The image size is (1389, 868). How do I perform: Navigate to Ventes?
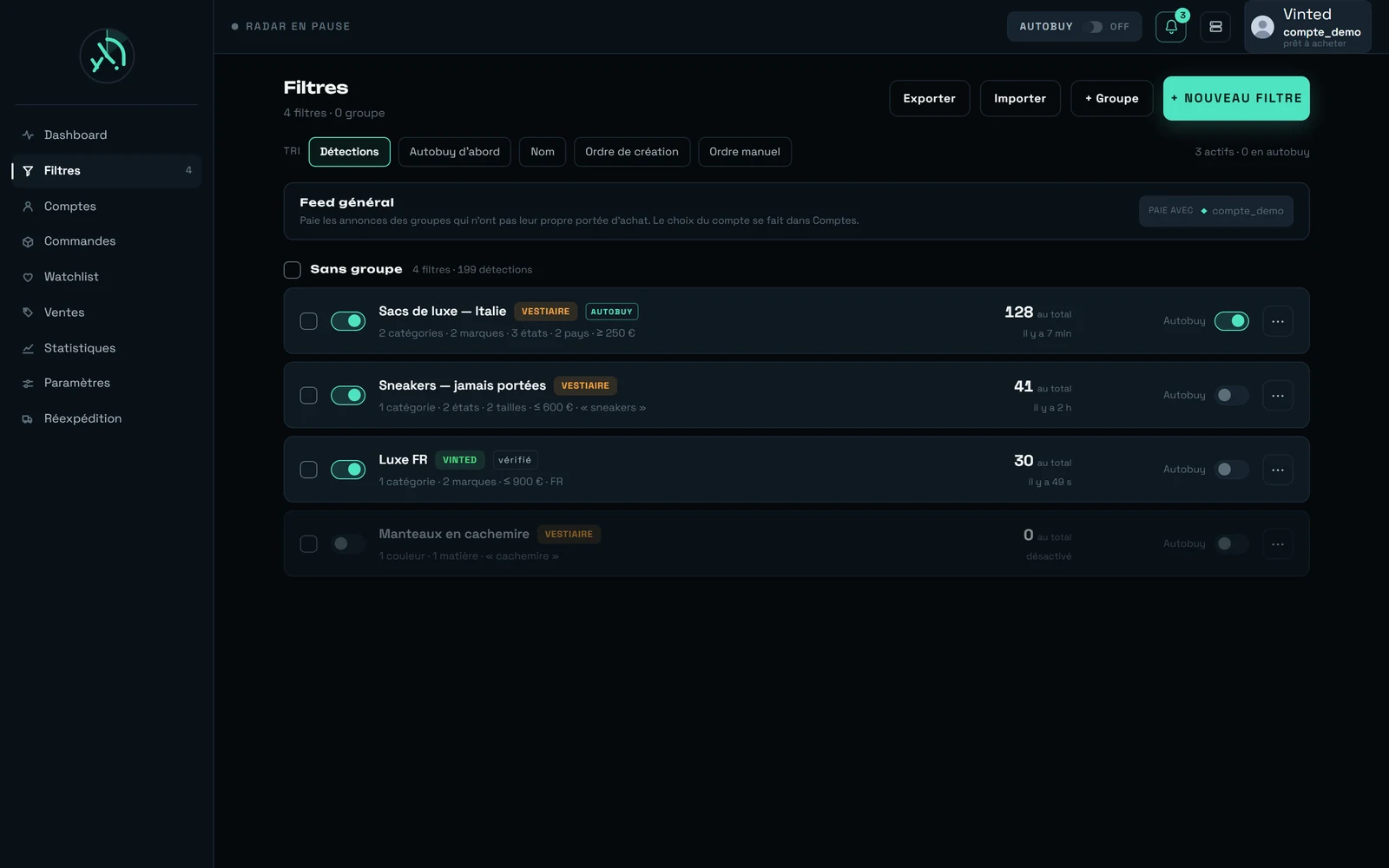[x=107, y=312]
